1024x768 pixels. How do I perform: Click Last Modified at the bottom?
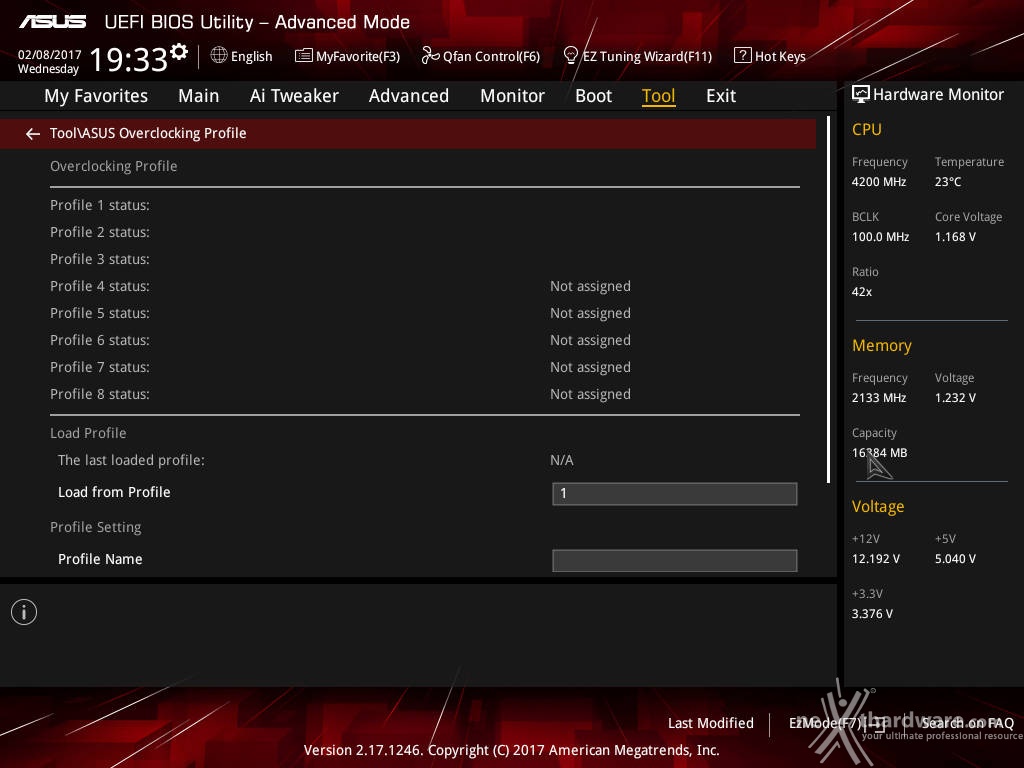coord(711,723)
